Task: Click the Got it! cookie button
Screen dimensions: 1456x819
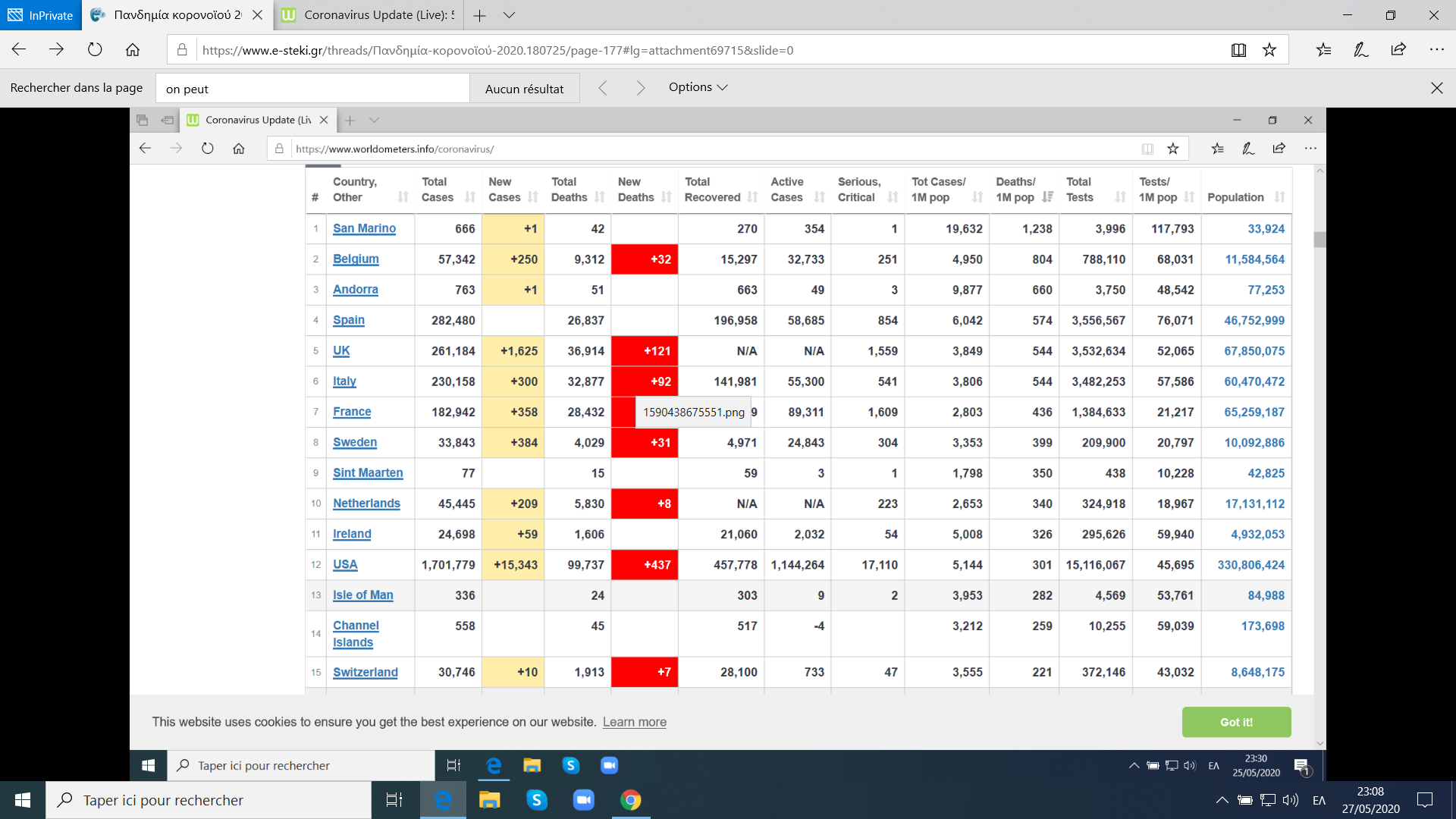Action: point(1236,722)
